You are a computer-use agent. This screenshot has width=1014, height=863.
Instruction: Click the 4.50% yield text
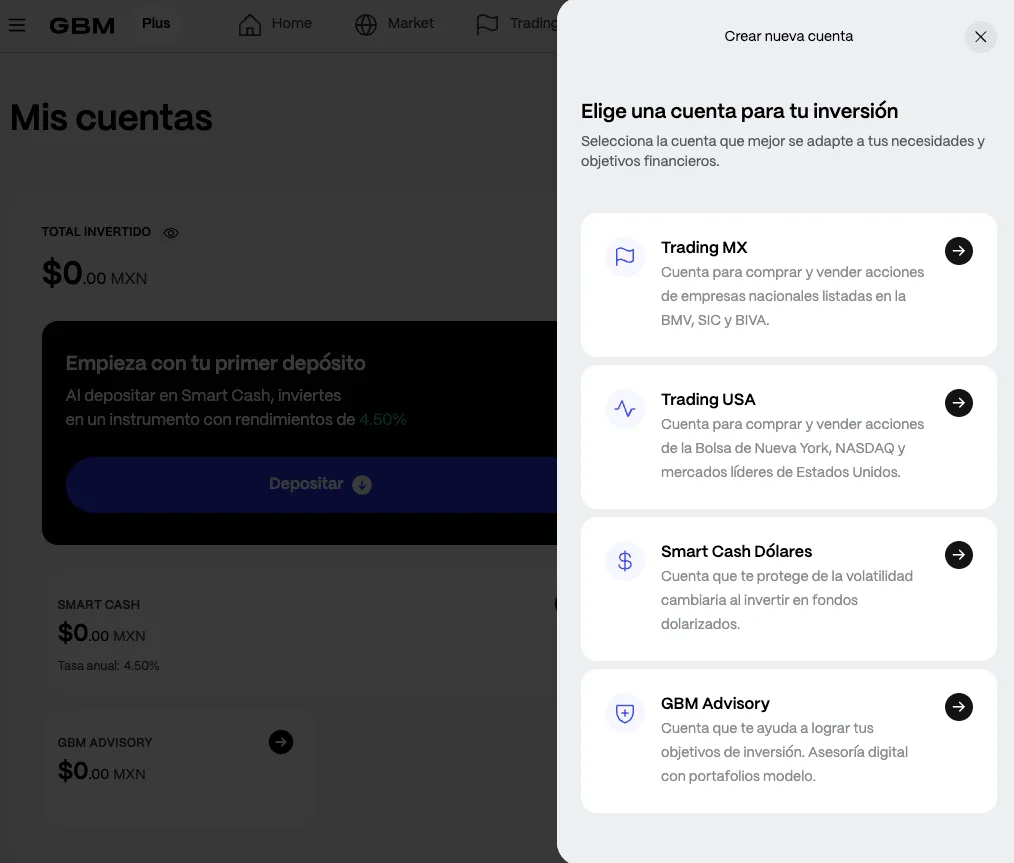[383, 420]
